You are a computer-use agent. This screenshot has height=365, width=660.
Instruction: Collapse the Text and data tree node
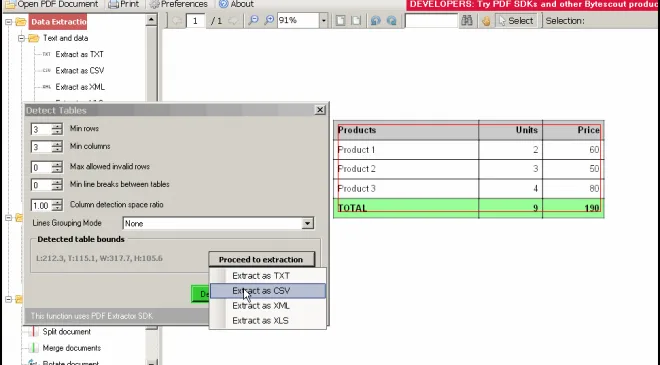[21, 38]
